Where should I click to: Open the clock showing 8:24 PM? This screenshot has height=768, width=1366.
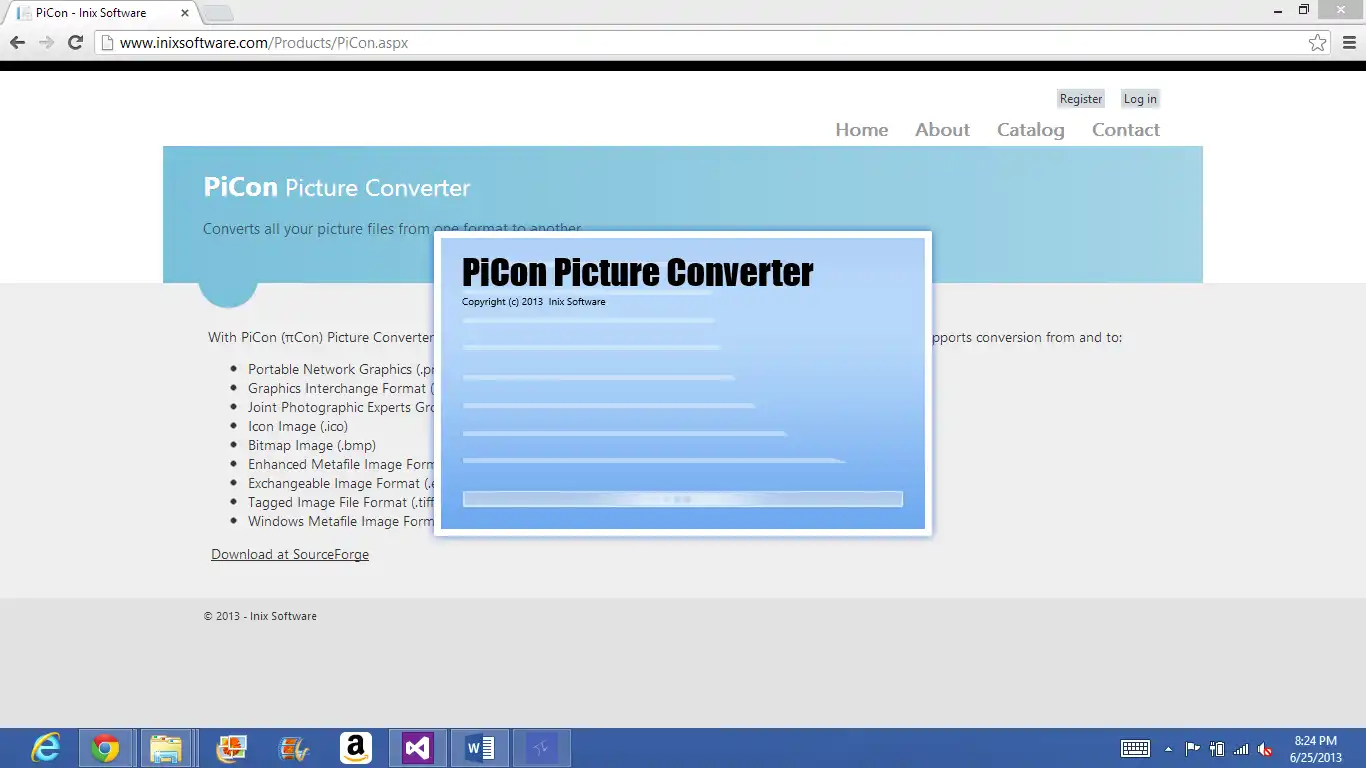tap(1315, 749)
